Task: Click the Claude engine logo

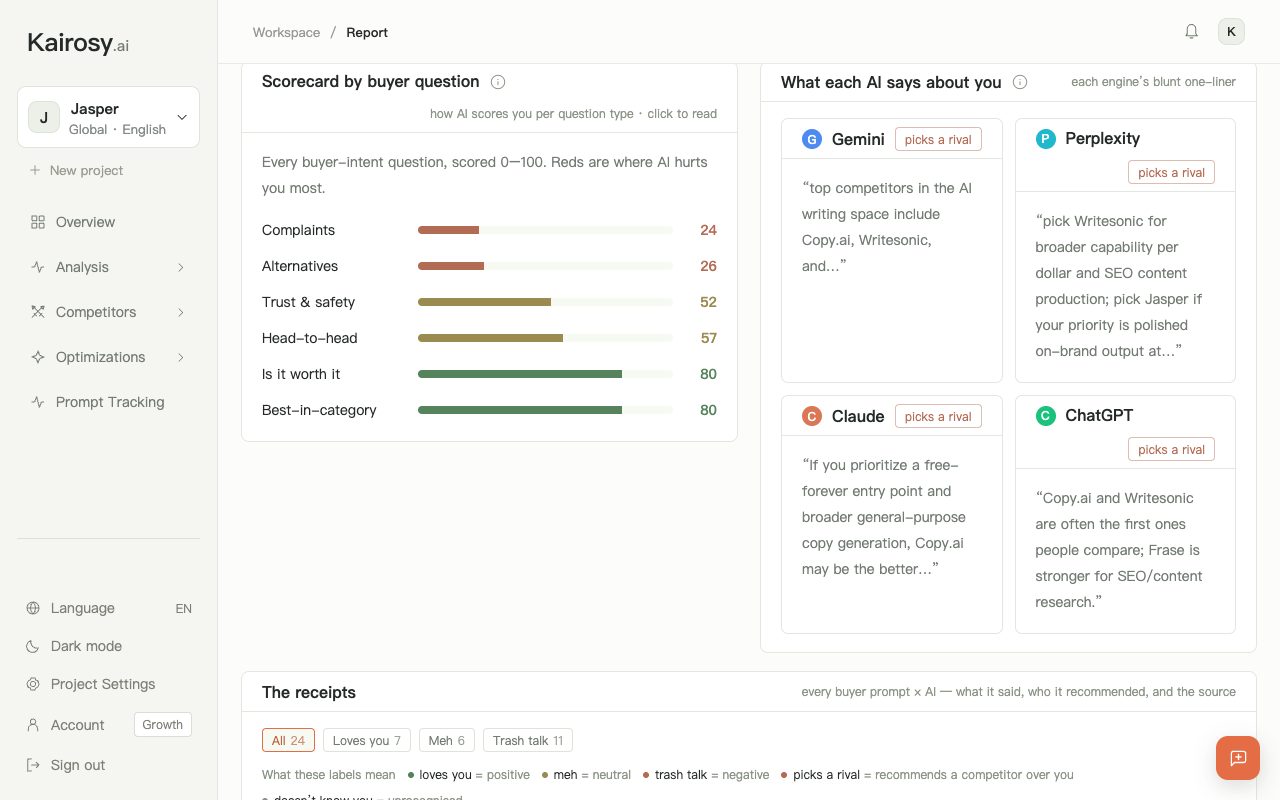Action: (812, 416)
